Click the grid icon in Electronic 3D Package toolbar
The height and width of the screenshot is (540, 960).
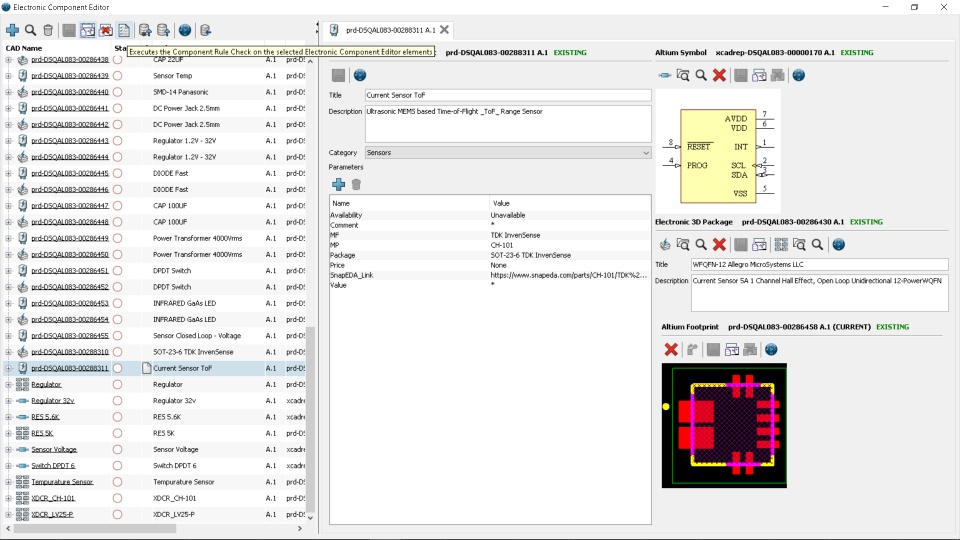(x=781, y=245)
